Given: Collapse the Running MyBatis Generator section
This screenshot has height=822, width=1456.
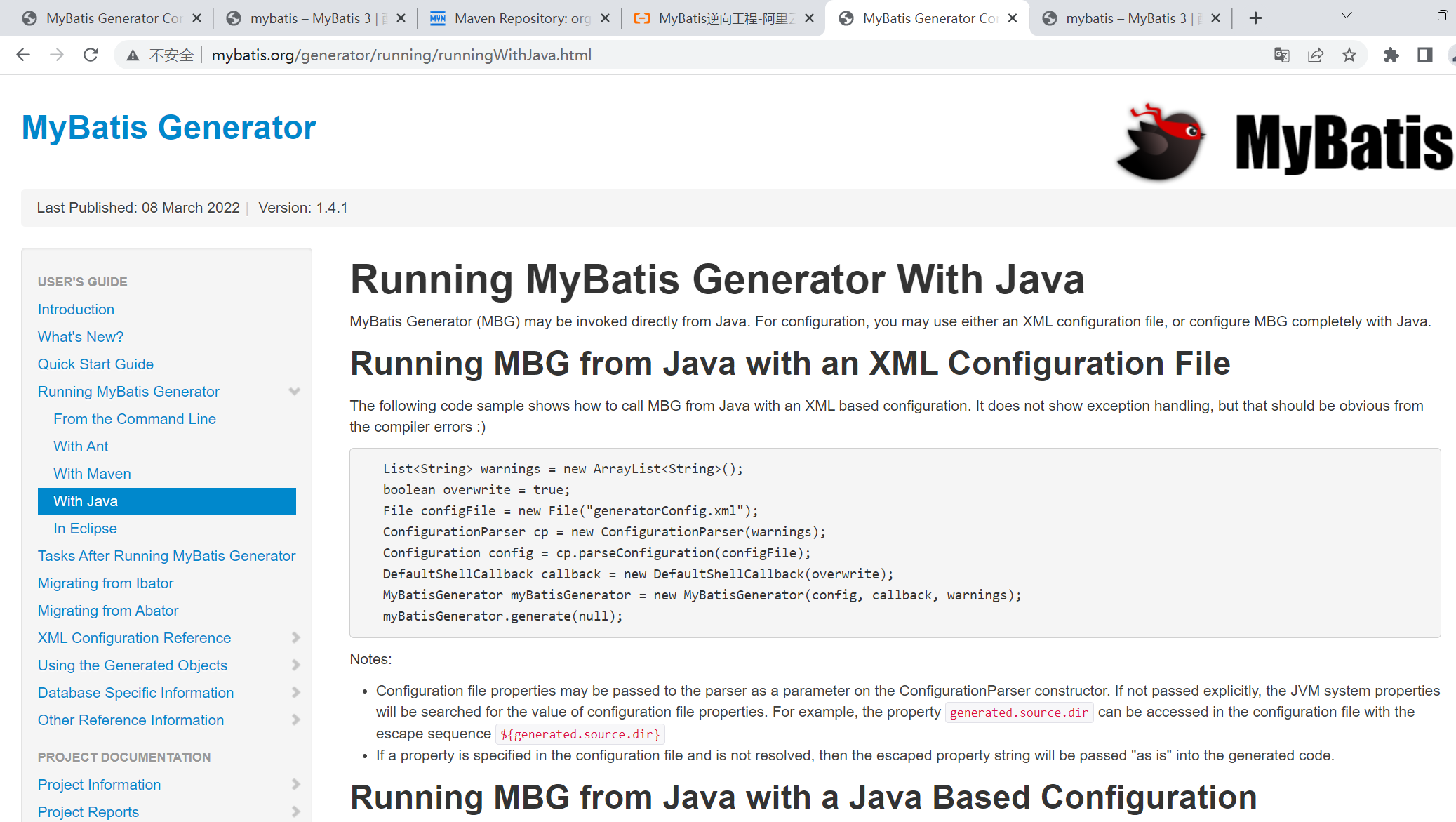Looking at the screenshot, I should tap(295, 392).
